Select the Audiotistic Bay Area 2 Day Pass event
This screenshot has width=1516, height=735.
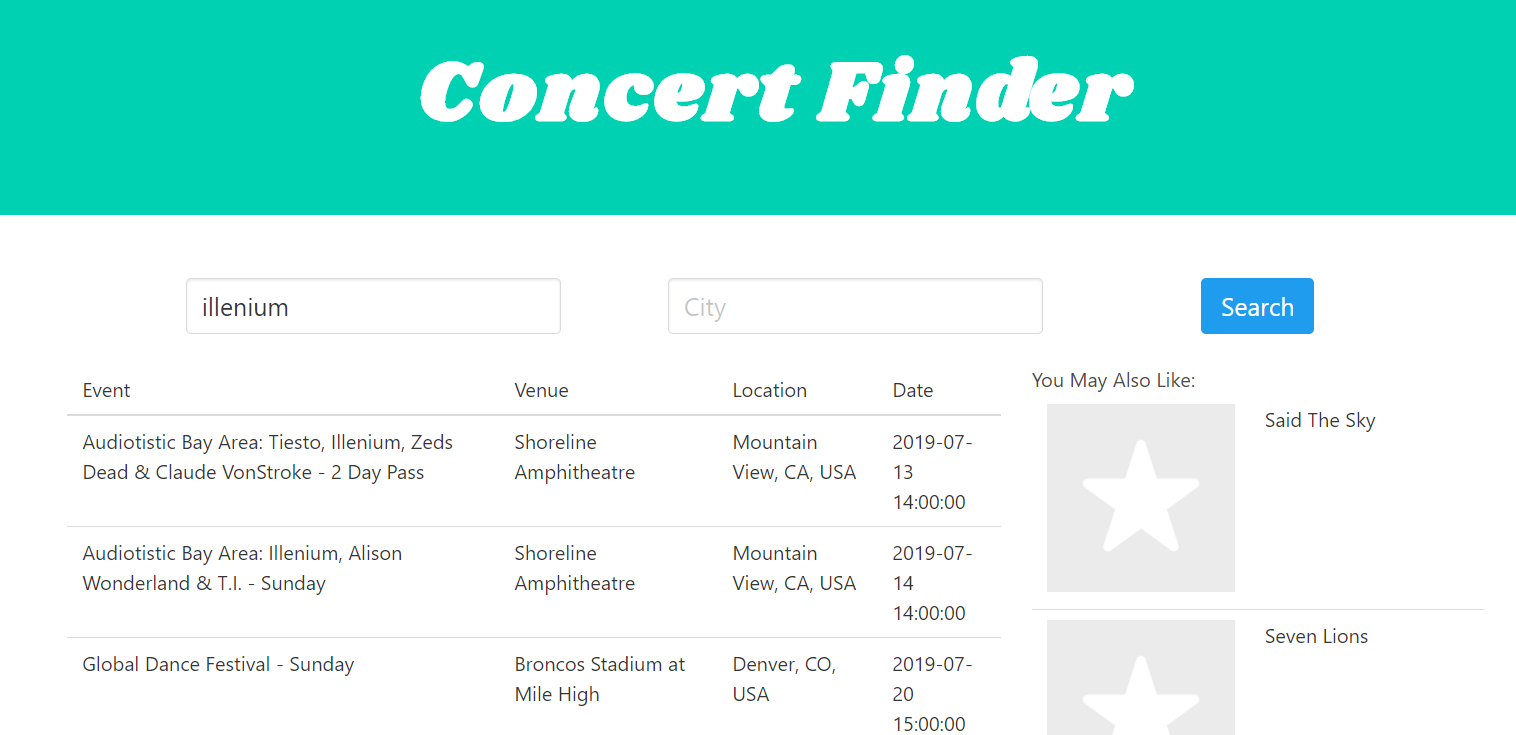[268, 457]
